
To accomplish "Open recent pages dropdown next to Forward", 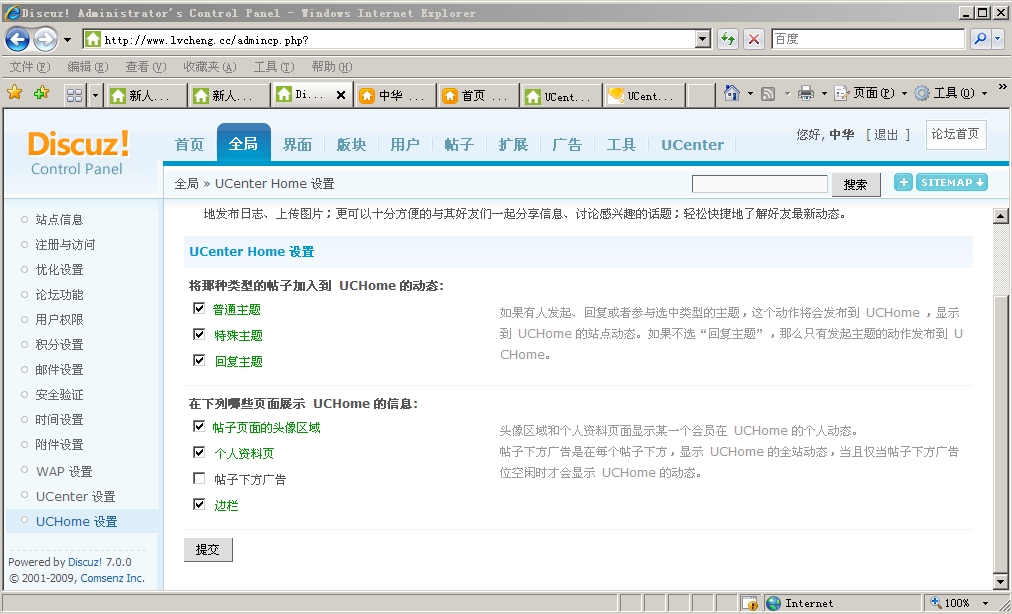I will pyautogui.click(x=67, y=40).
